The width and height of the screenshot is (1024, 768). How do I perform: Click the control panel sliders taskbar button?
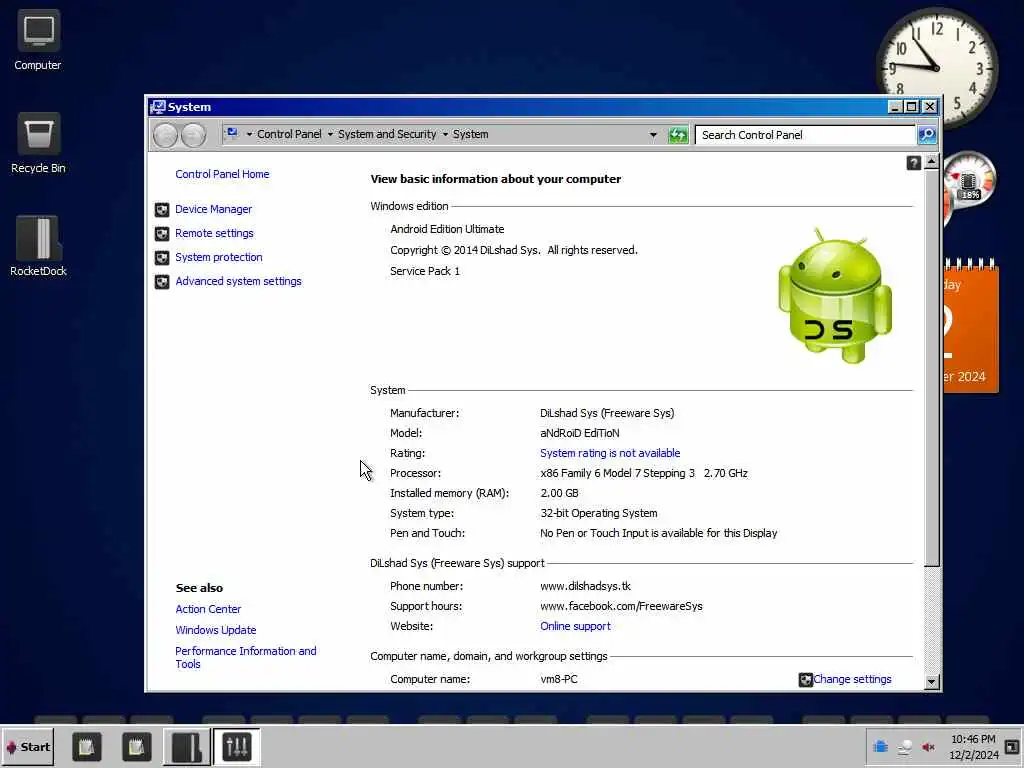coord(236,746)
